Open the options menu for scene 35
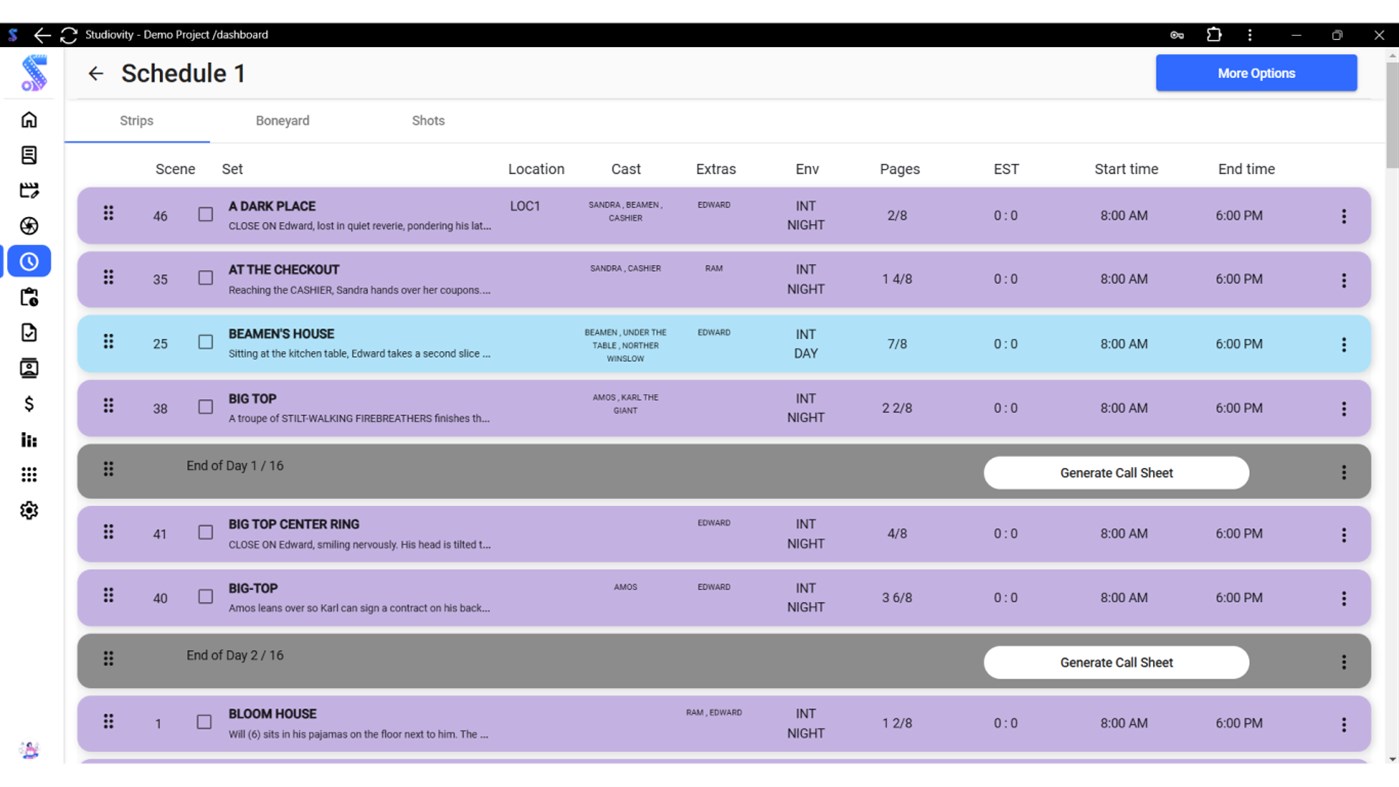The image size is (1399, 787). tap(1344, 279)
